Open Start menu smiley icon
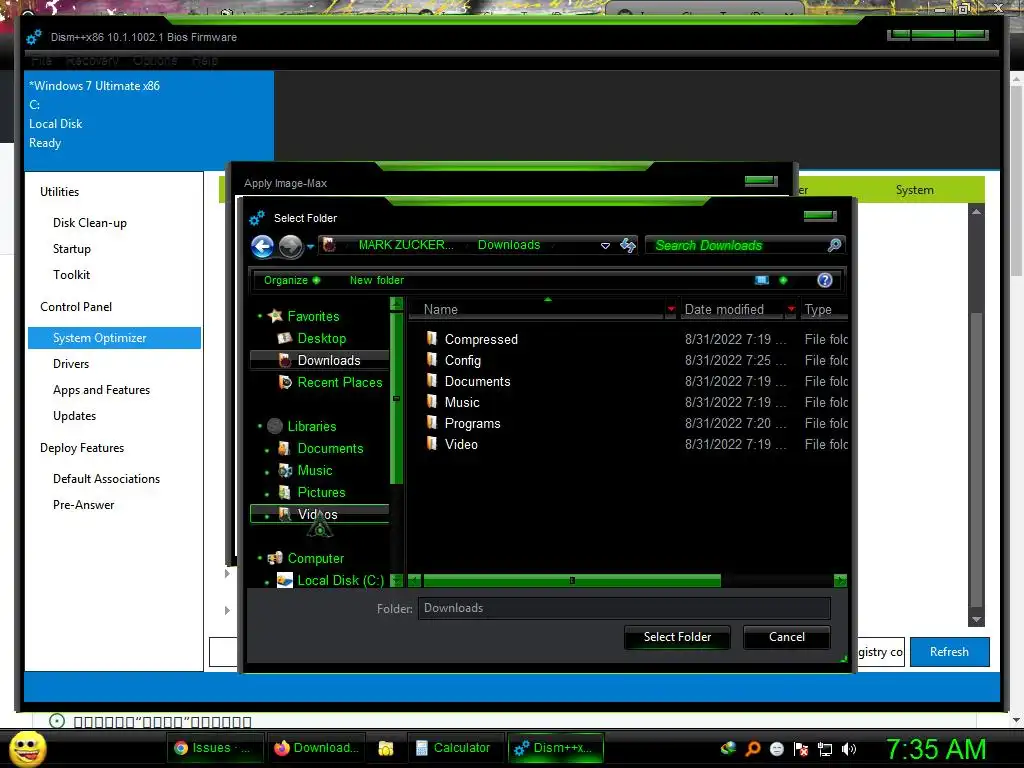The image size is (1024, 768). 28,748
